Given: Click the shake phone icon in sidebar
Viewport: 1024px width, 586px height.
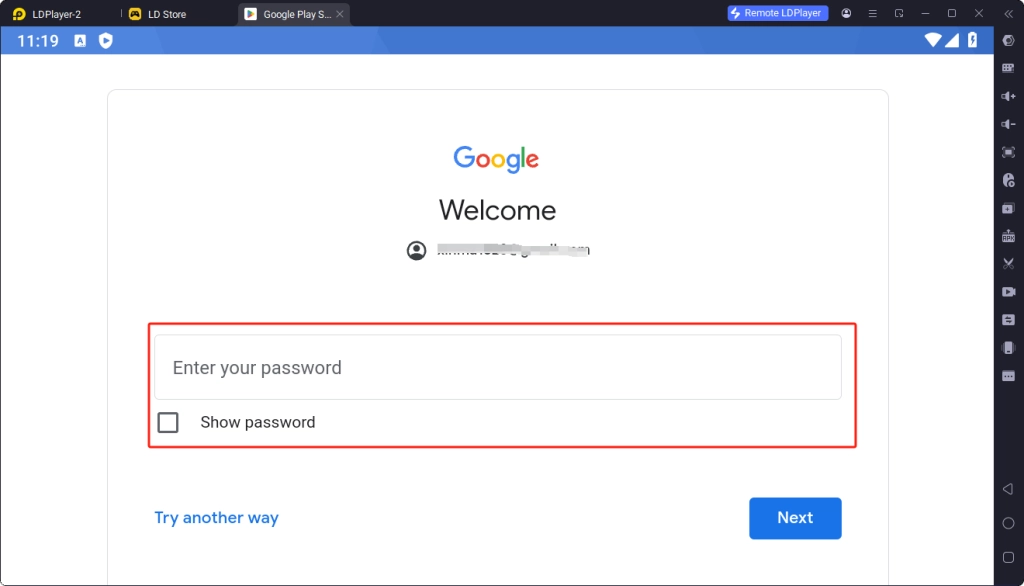Looking at the screenshot, I should (1008, 347).
